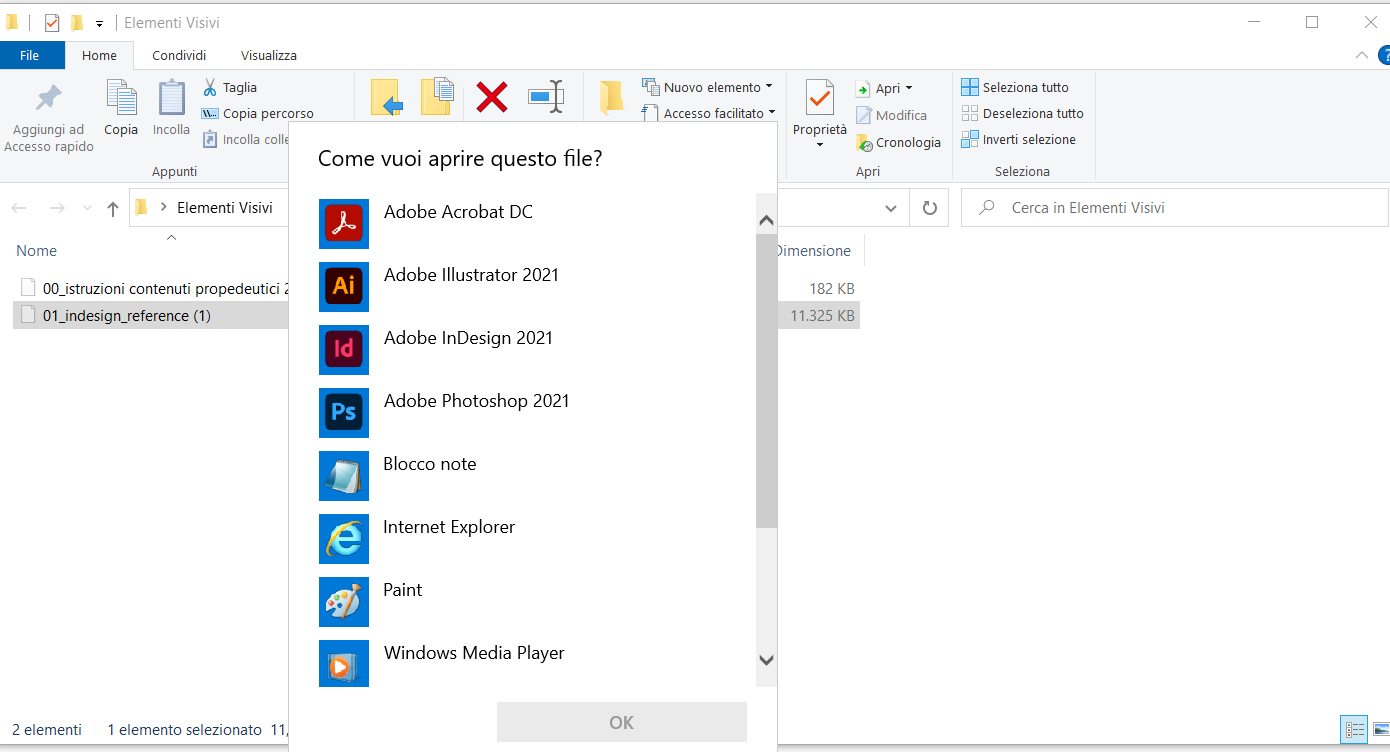Click Copia percorso command
This screenshot has width=1390, height=752.
[x=258, y=113]
